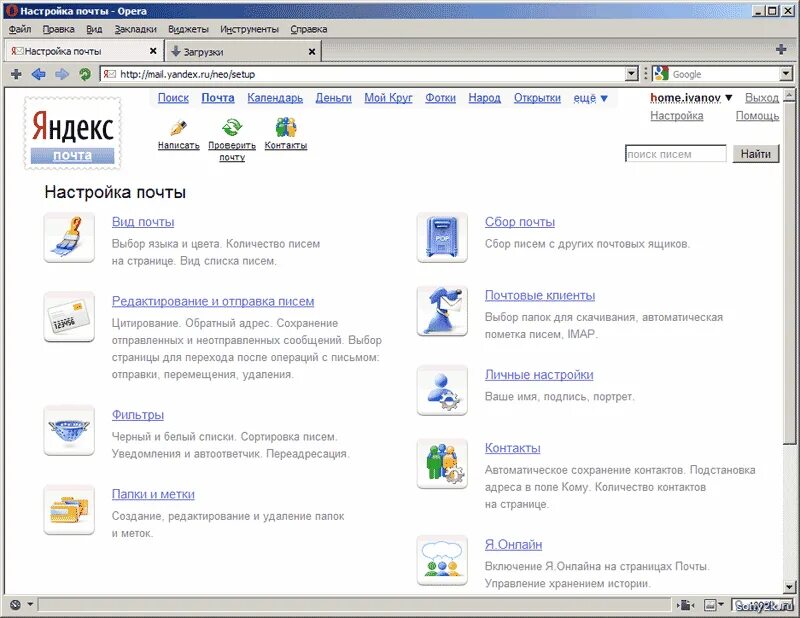Click the Проверить почту refresh icon
The height and width of the screenshot is (618, 800).
[x=232, y=127]
